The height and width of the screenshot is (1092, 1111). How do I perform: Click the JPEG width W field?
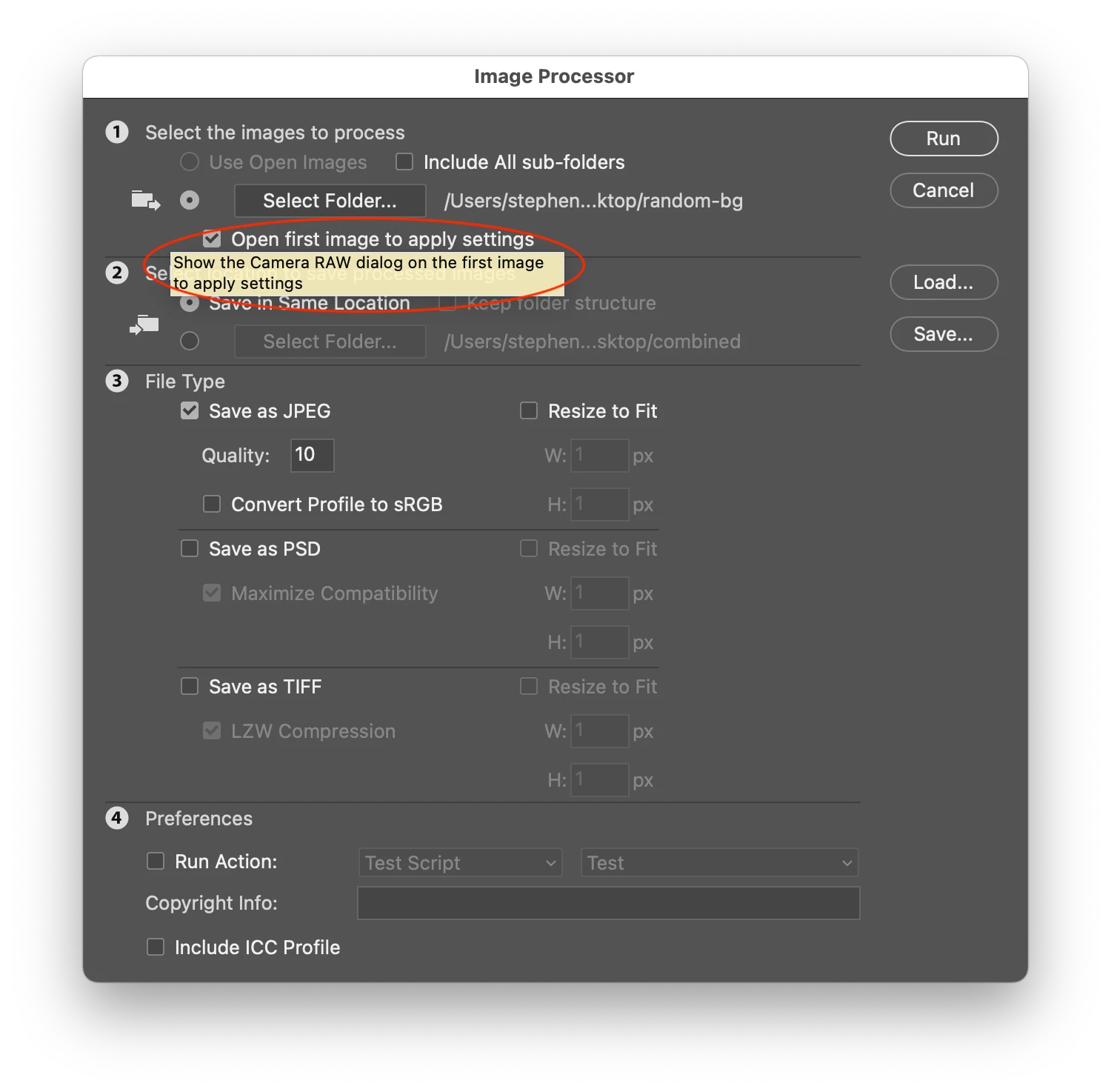click(x=599, y=455)
